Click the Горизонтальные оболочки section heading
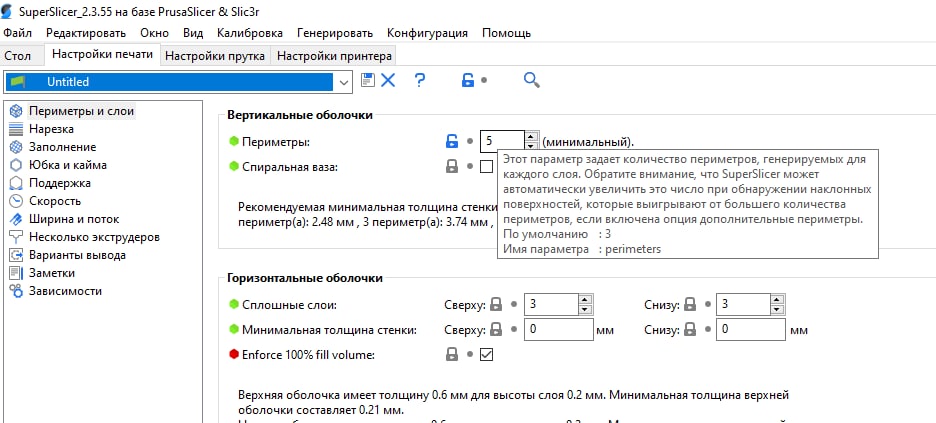Image resolution: width=936 pixels, height=423 pixels. click(305, 278)
